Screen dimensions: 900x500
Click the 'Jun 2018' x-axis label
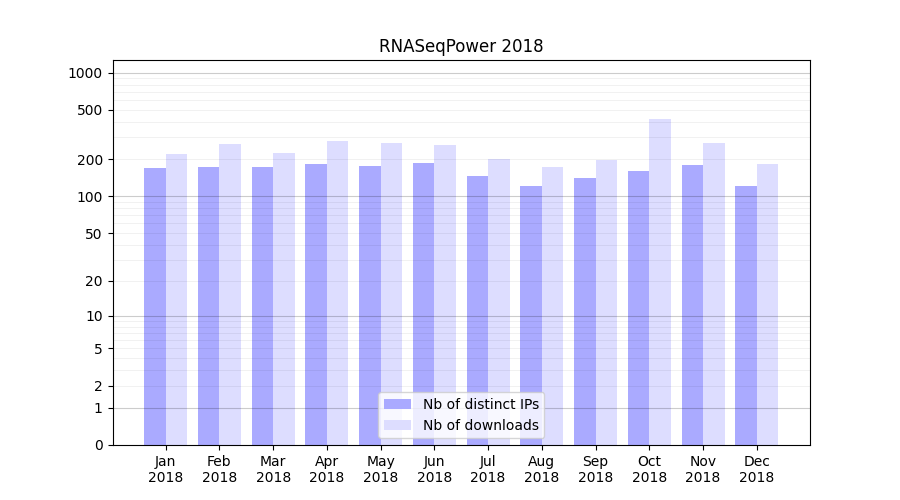tap(434, 469)
